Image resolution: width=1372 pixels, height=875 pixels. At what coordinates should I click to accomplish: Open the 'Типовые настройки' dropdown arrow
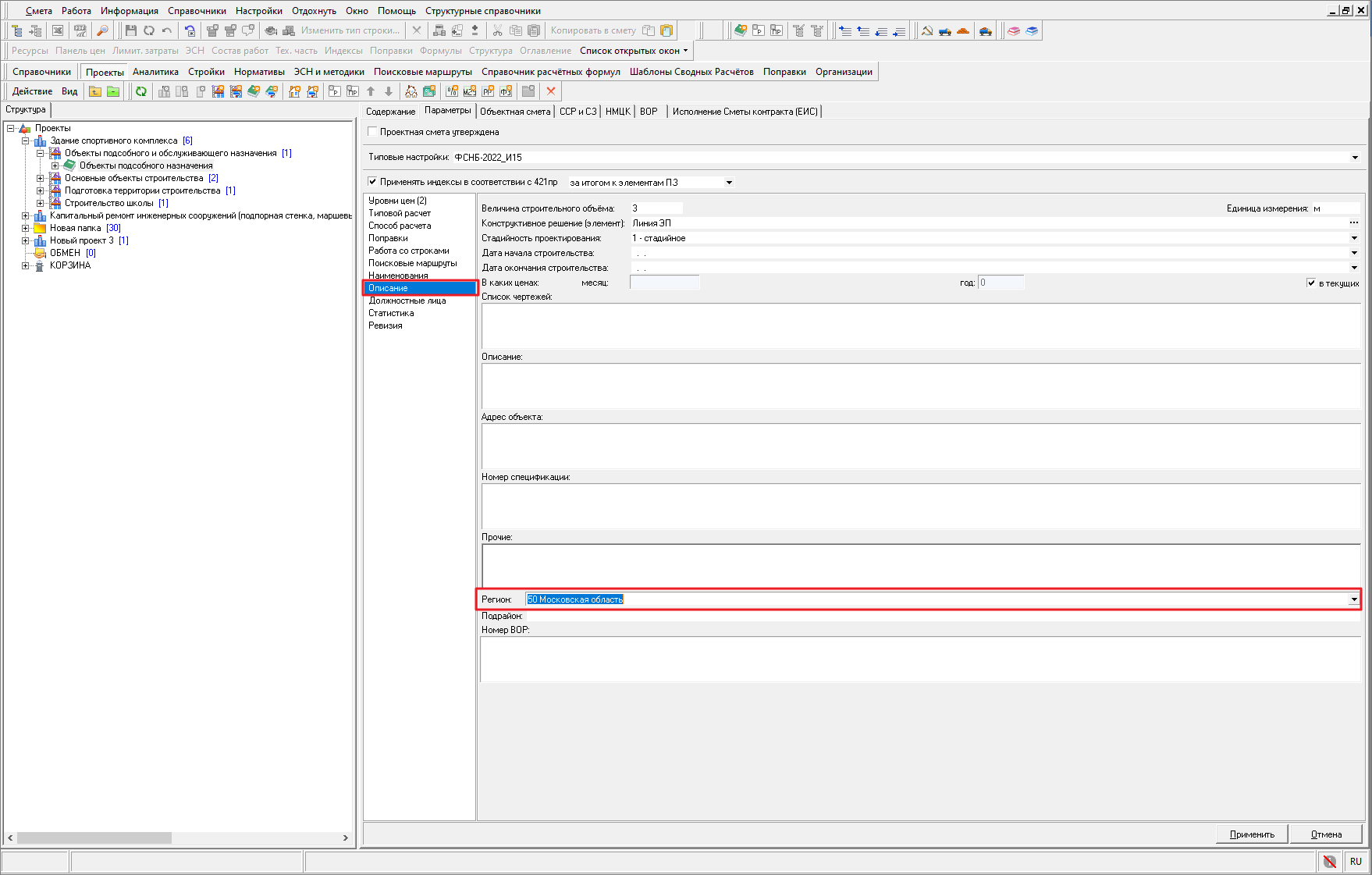pos(1355,157)
